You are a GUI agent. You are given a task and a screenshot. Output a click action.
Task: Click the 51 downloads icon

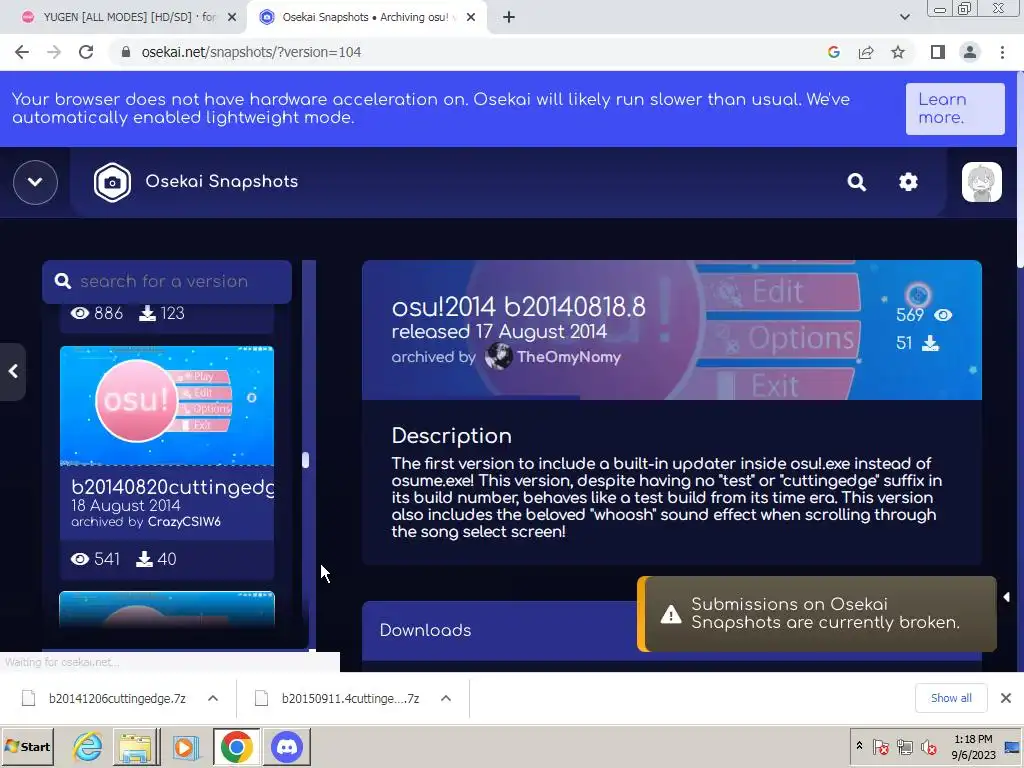point(930,343)
